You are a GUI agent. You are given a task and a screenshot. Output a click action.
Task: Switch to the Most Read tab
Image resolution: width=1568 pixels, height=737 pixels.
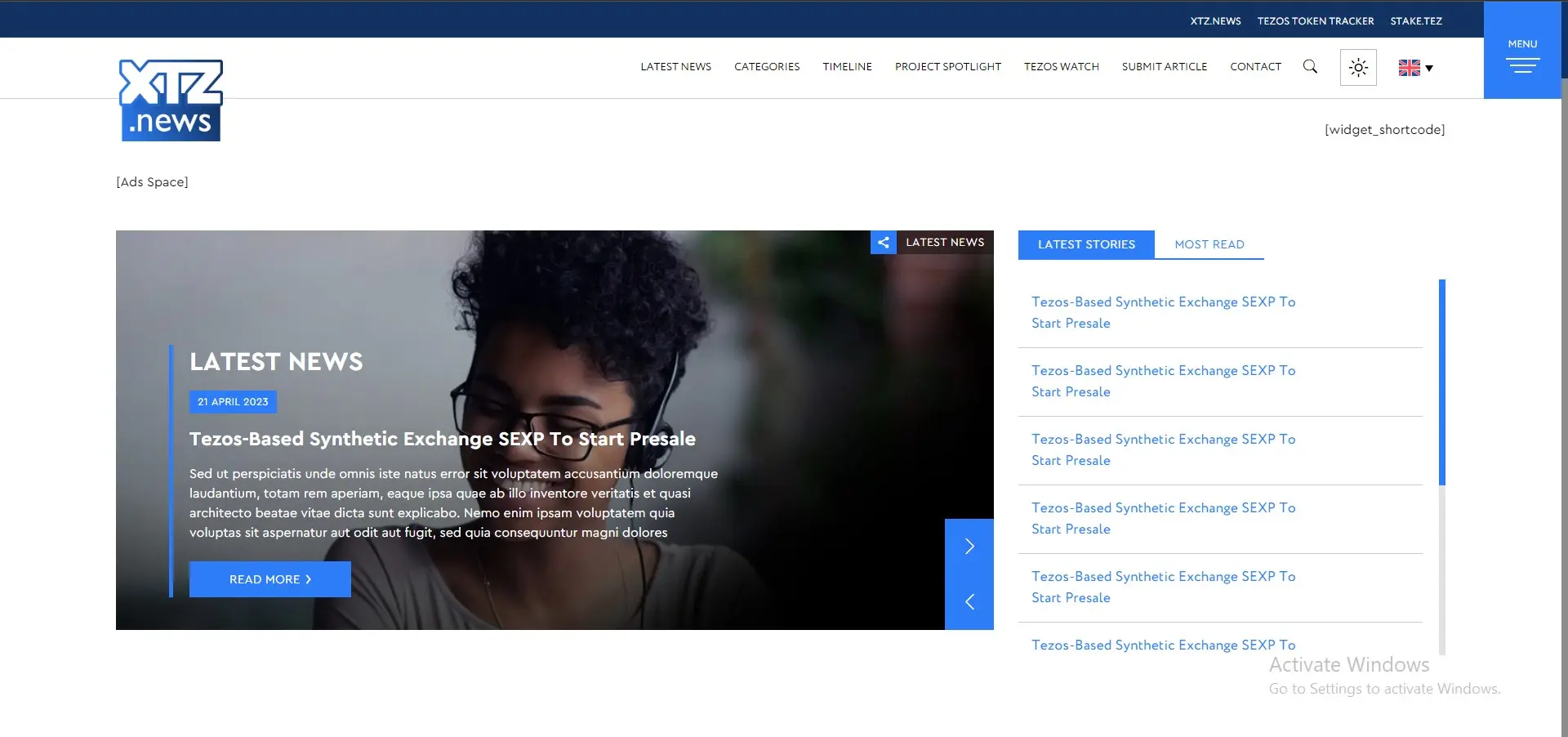1209,244
